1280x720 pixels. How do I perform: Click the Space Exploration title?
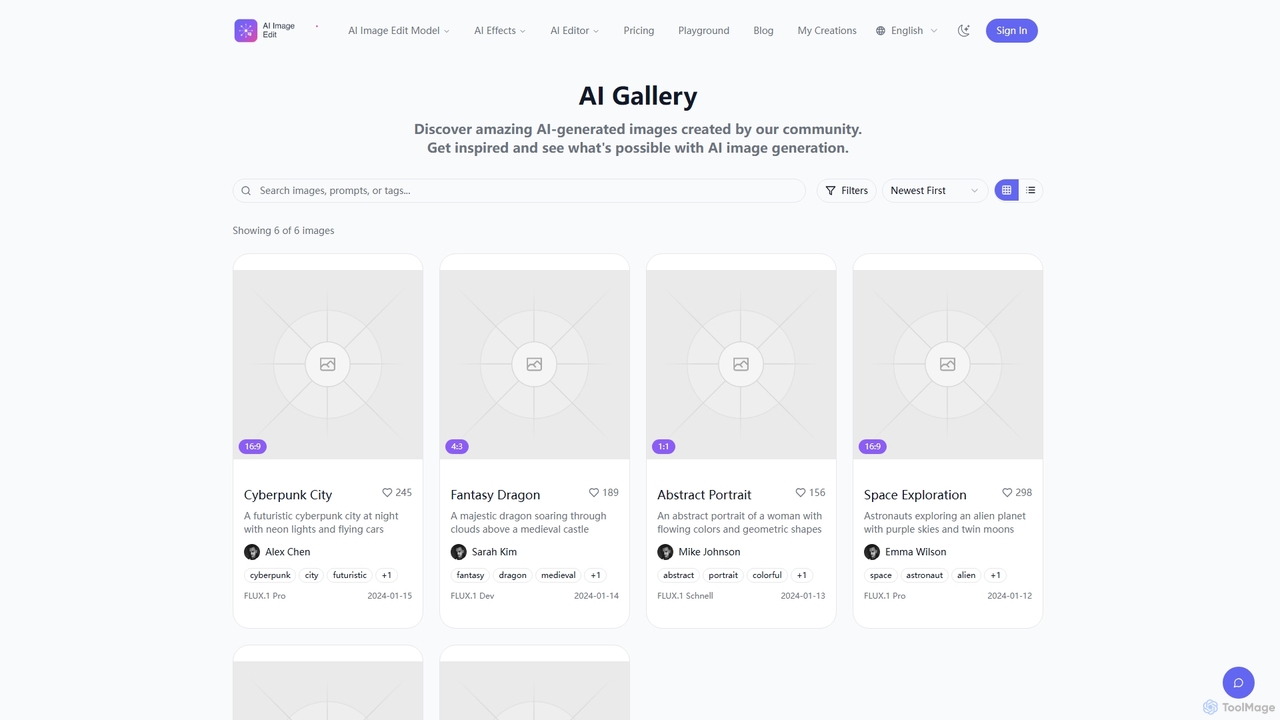(x=915, y=495)
